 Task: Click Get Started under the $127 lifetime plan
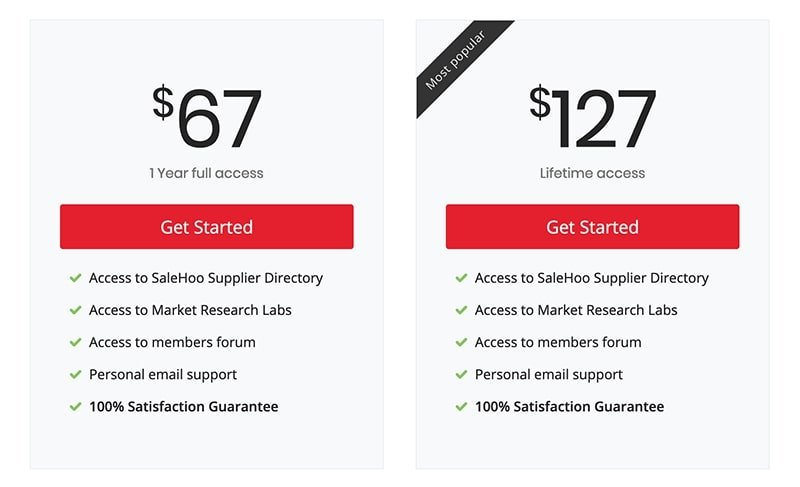pos(592,227)
